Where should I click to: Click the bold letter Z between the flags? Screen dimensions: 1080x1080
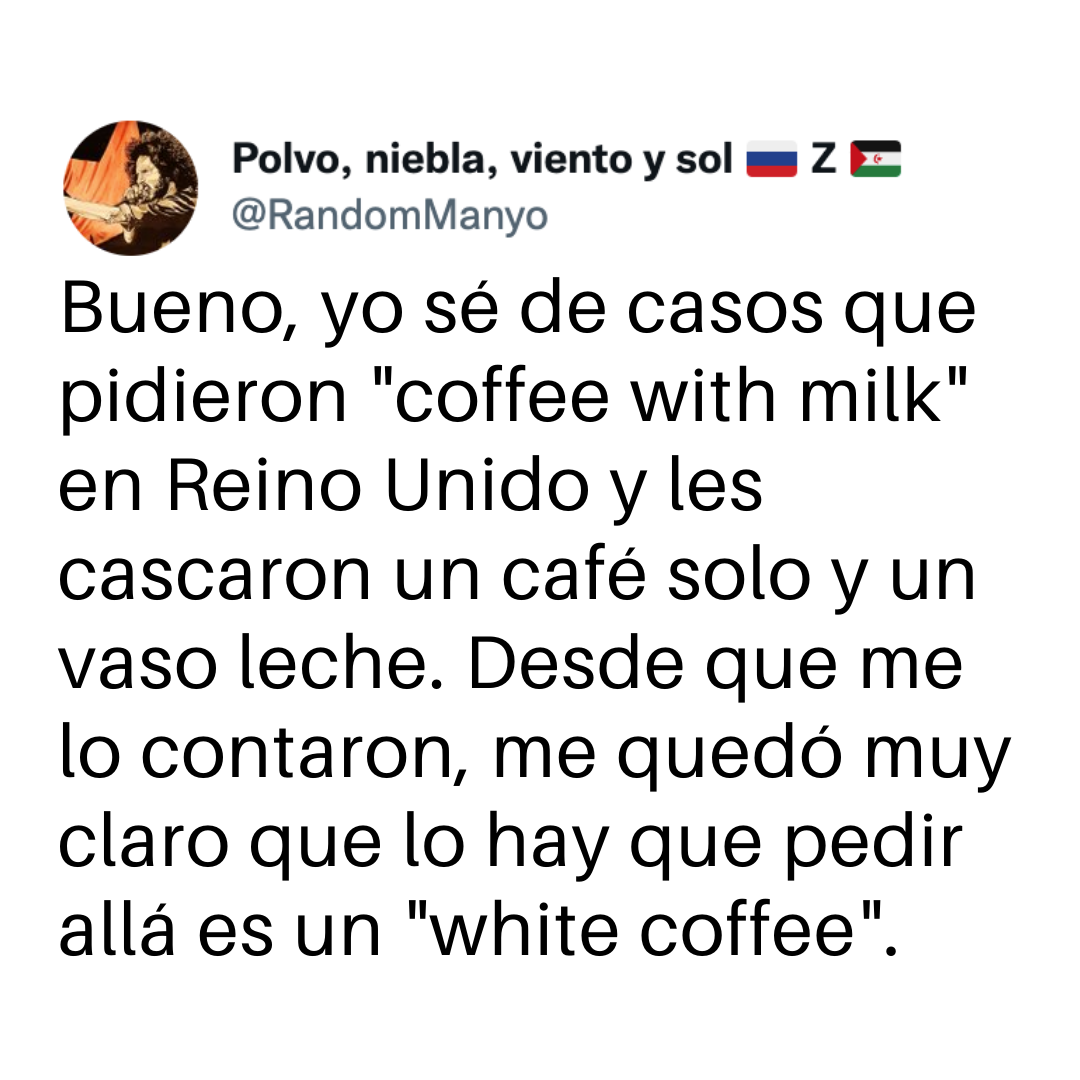[823, 159]
